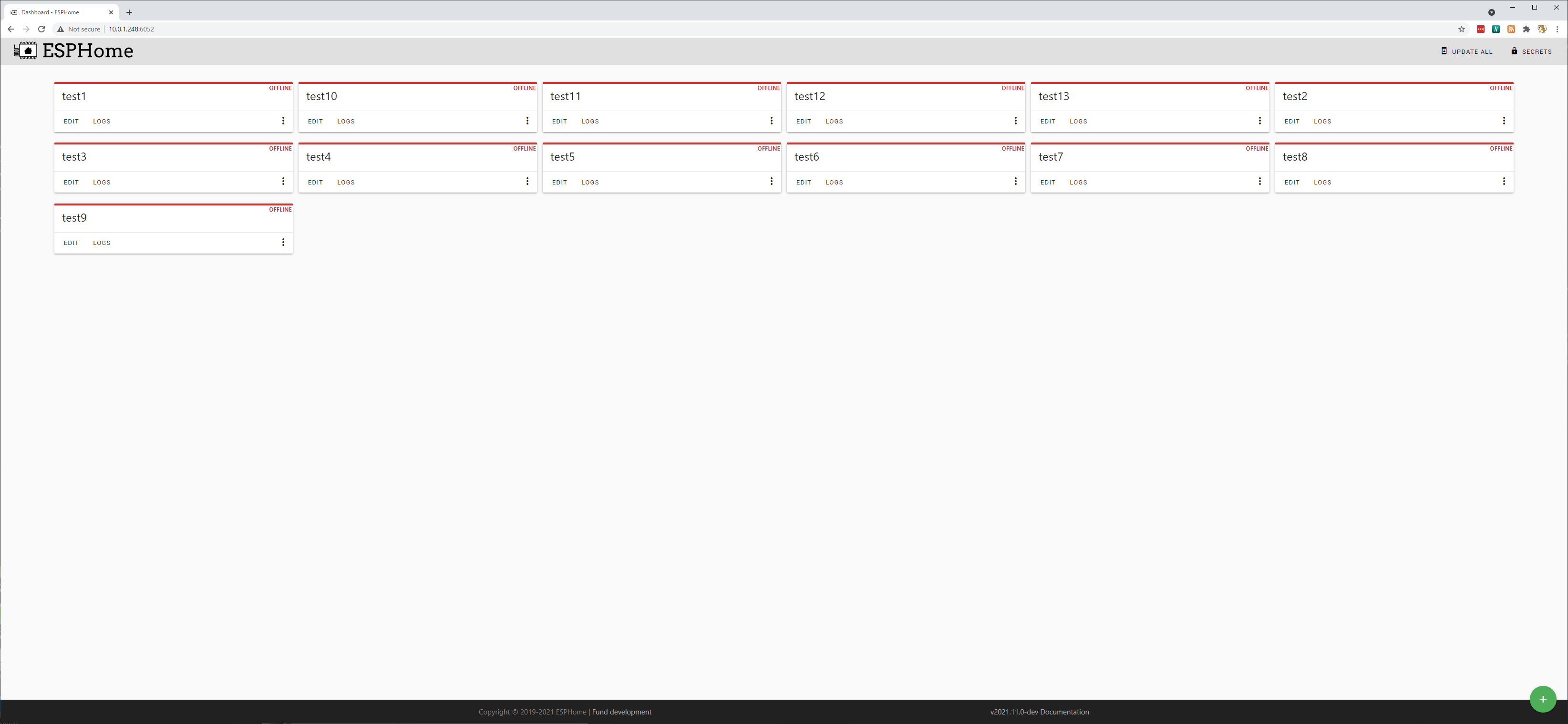Edit the test1 configuration
This screenshot has height=724, width=1568.
pos(71,121)
